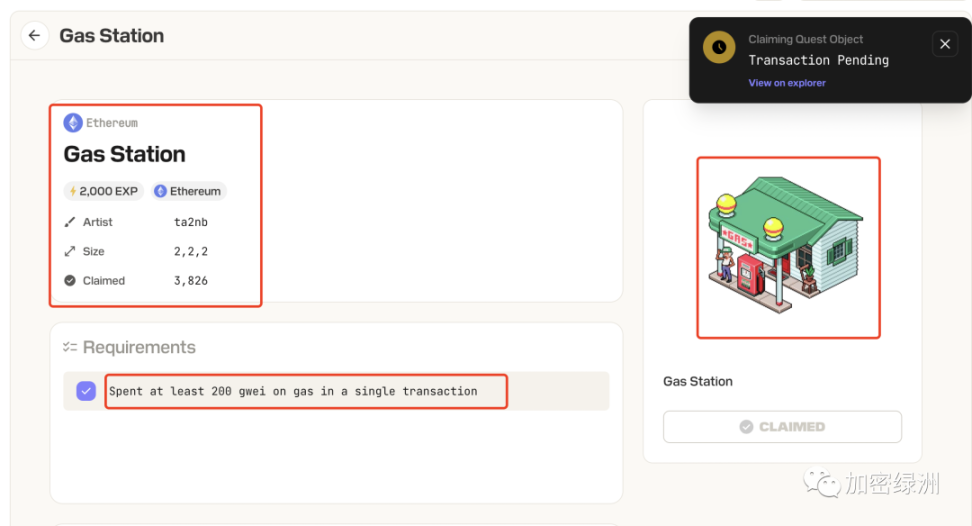Click the Gas Station label below the image
The height and width of the screenshot is (526, 972).
pos(698,381)
